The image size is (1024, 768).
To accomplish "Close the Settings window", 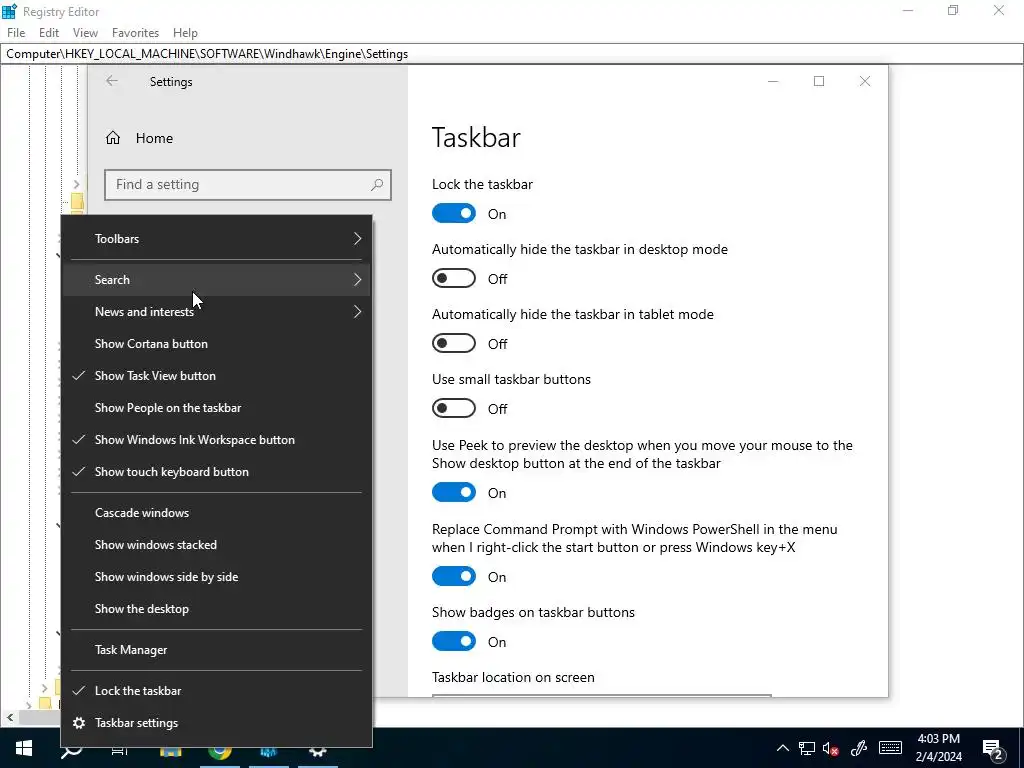I will point(865,81).
